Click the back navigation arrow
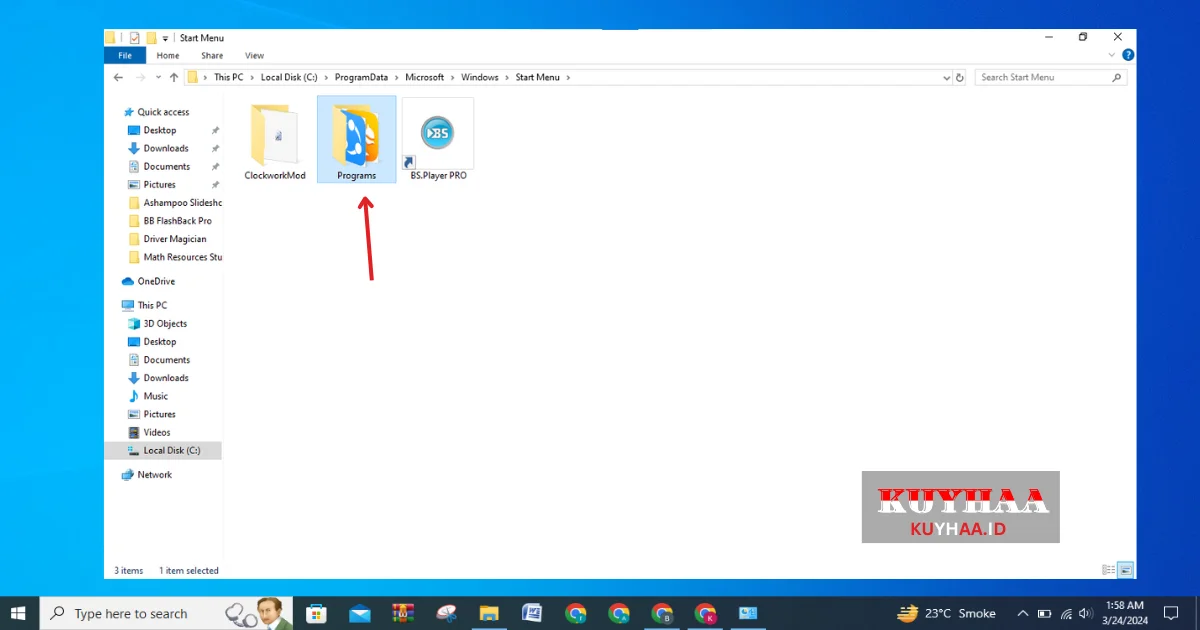Image resolution: width=1200 pixels, height=630 pixels. click(119, 77)
